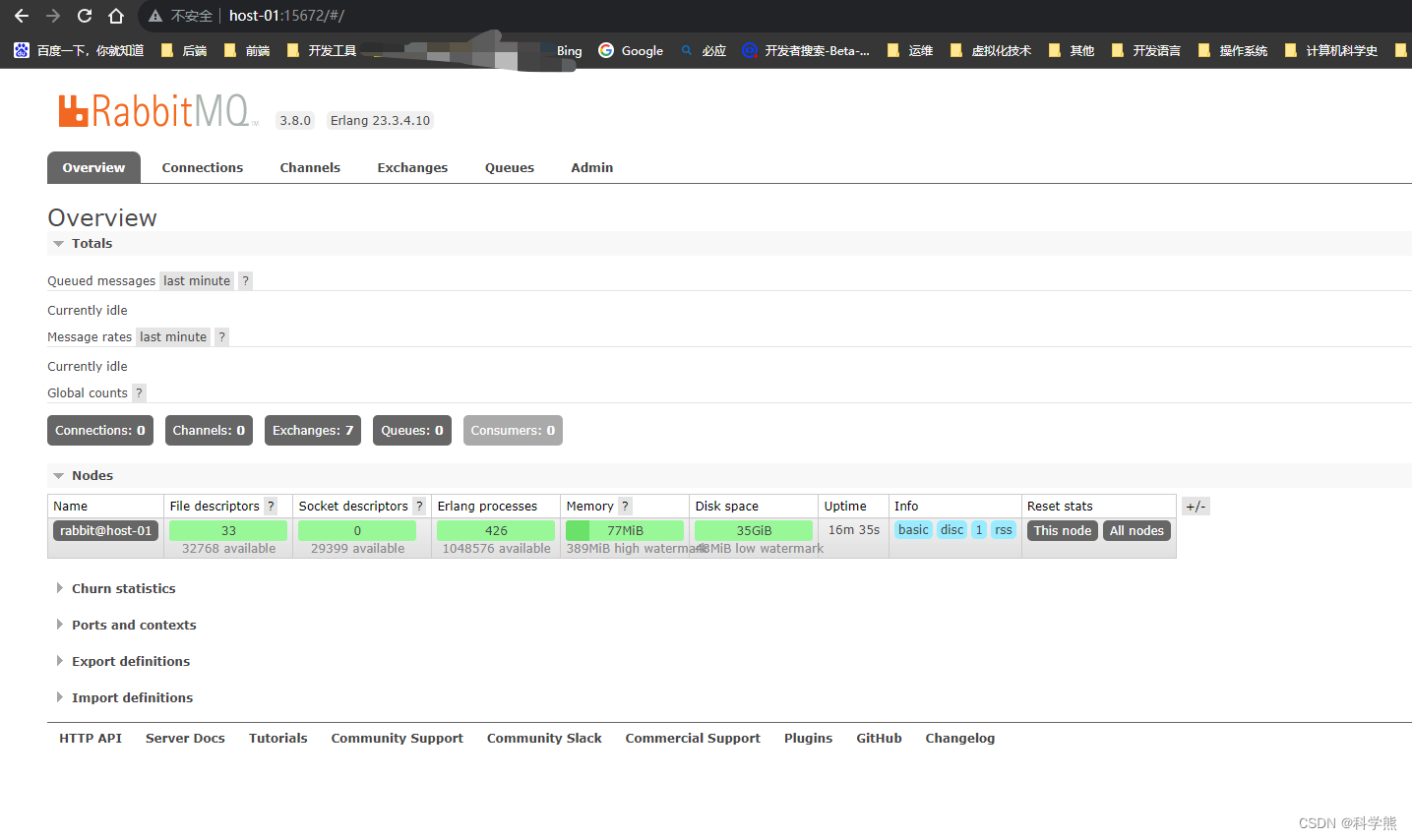The width and height of the screenshot is (1412, 840).
Task: Switch to the Admin tab
Action: click(x=592, y=168)
